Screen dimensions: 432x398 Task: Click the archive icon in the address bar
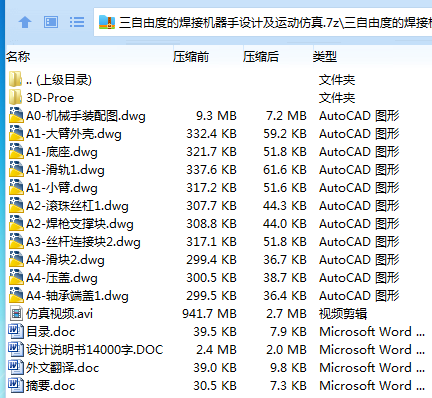coord(107,22)
